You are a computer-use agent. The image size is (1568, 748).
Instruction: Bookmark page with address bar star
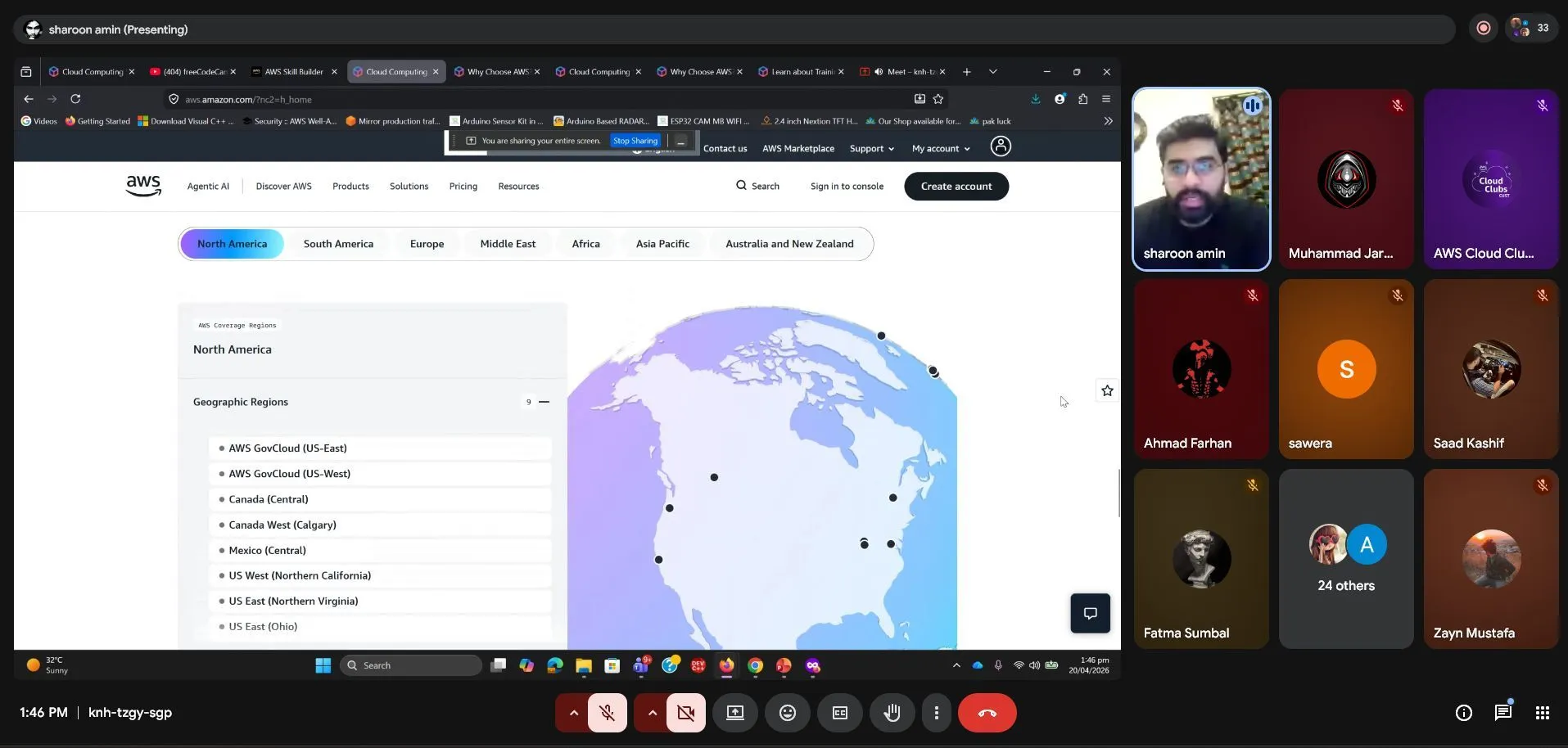938,99
